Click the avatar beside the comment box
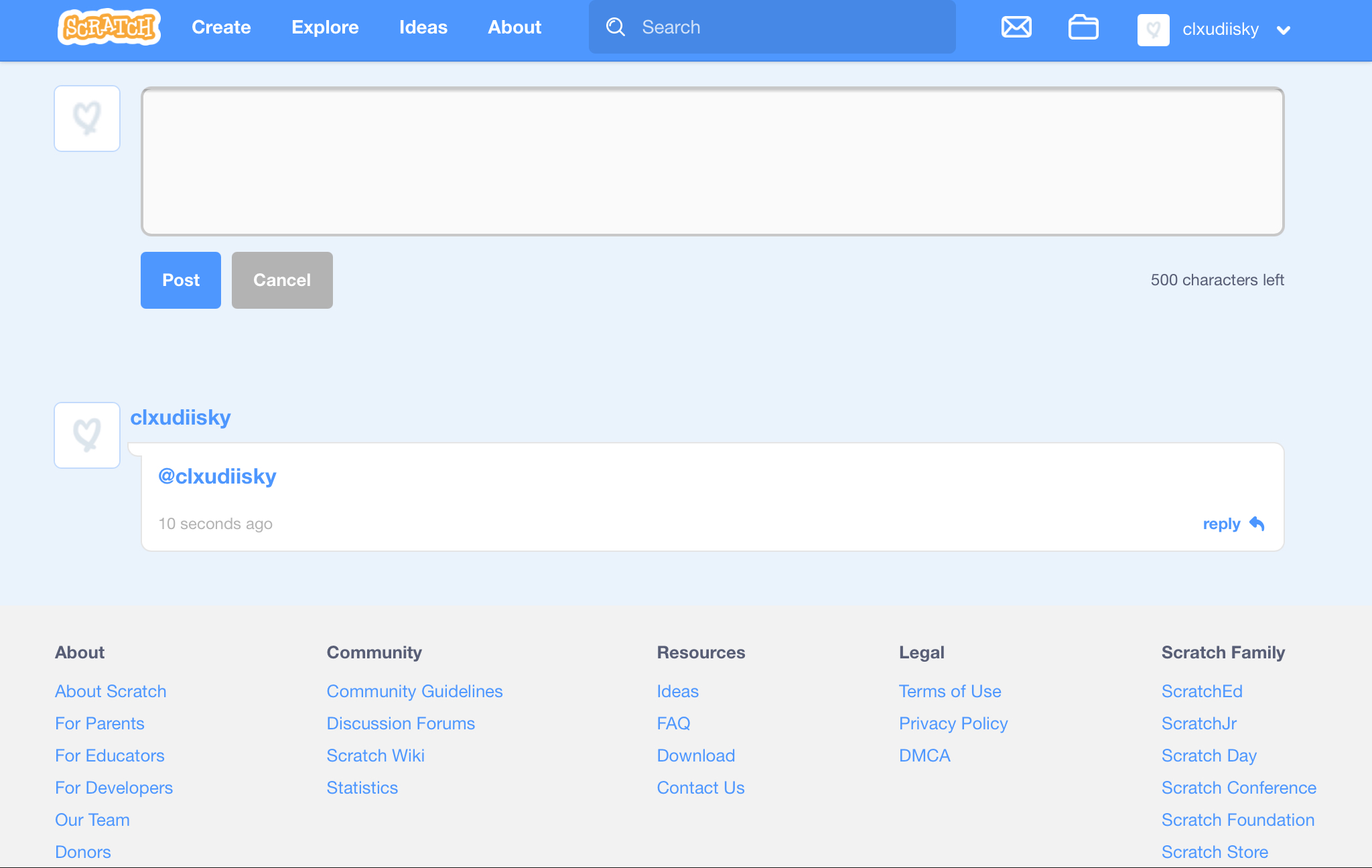Image resolution: width=1372 pixels, height=868 pixels. (87, 119)
